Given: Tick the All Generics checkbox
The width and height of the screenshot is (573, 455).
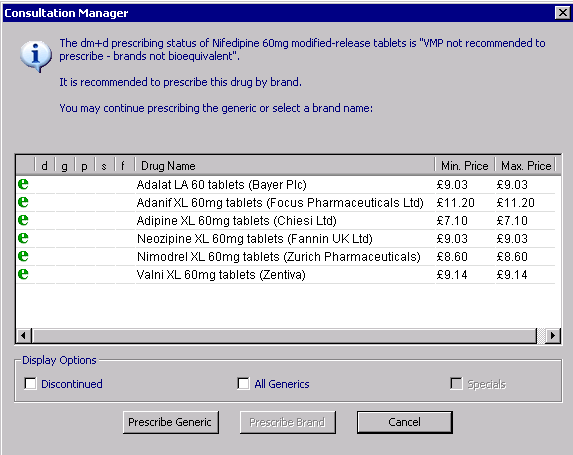Looking at the screenshot, I should click(243, 384).
